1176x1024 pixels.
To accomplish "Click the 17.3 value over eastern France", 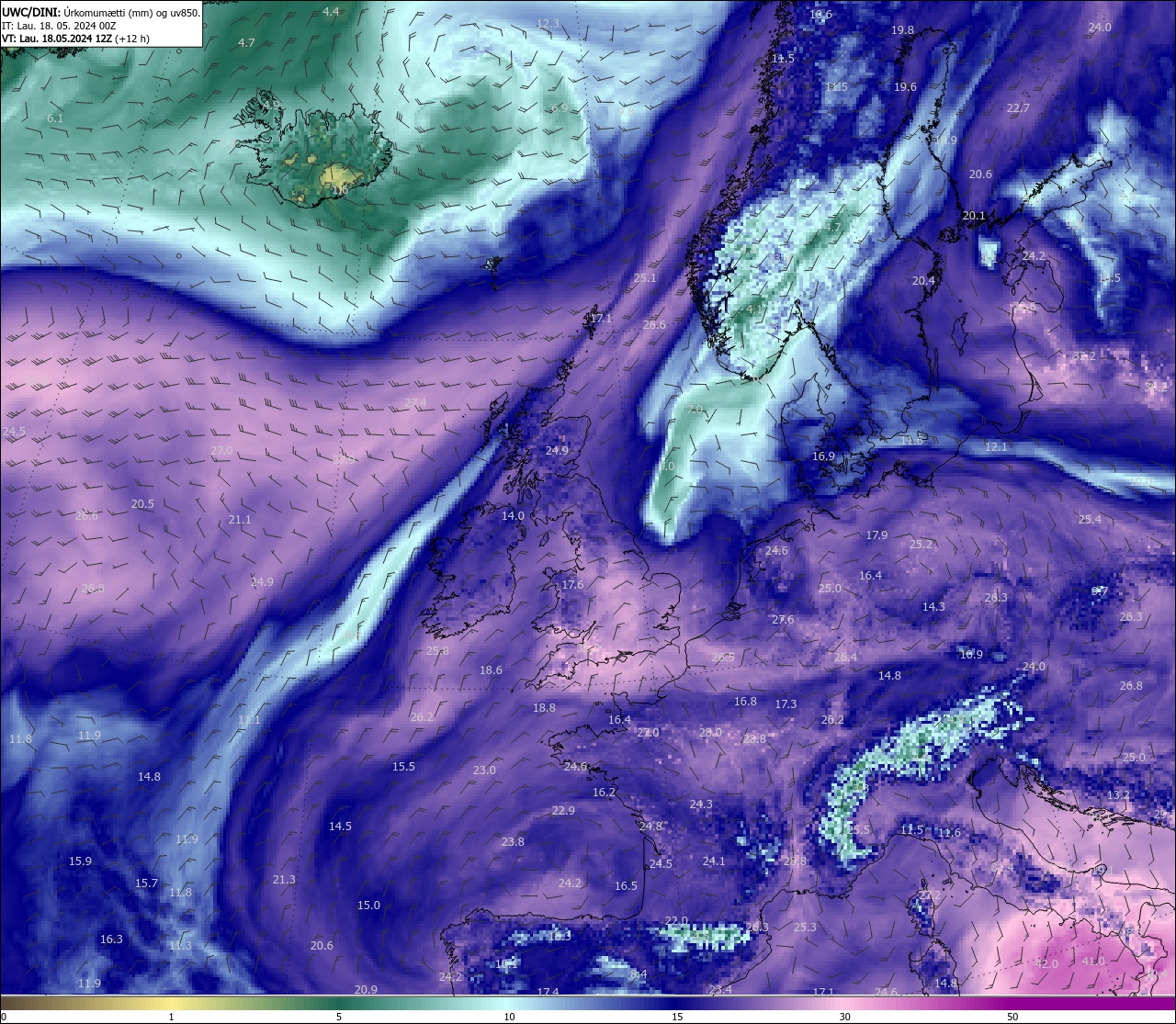I will click(786, 704).
